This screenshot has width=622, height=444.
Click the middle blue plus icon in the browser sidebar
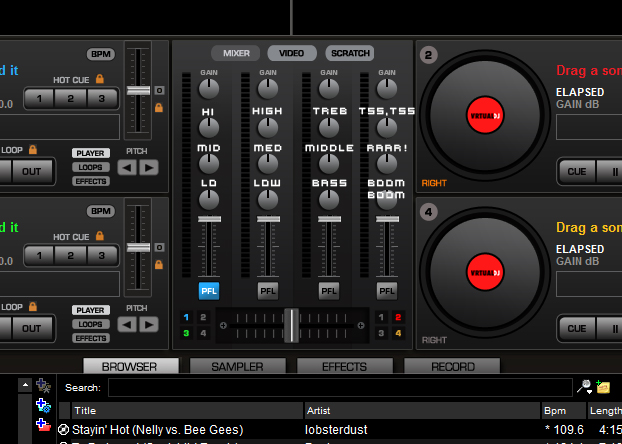tap(43, 406)
